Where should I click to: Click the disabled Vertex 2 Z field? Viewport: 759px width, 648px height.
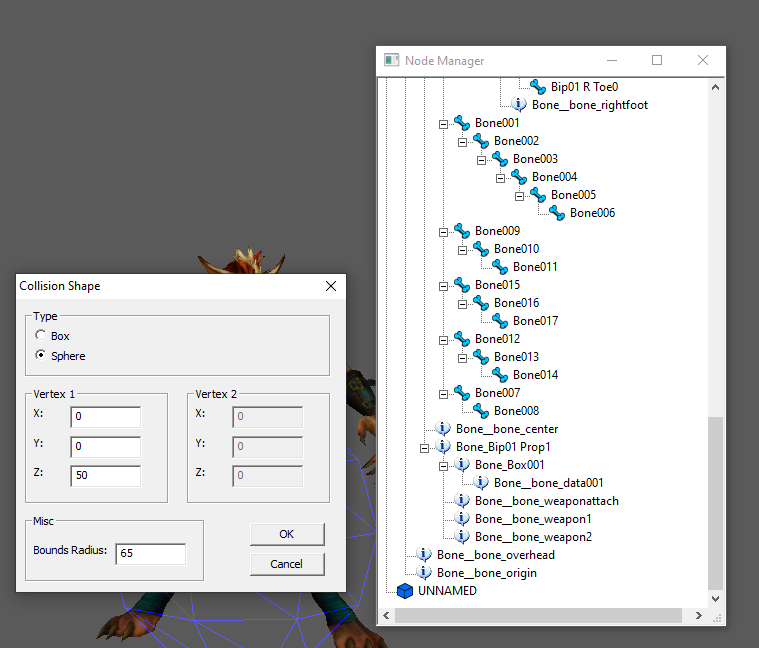(268, 475)
